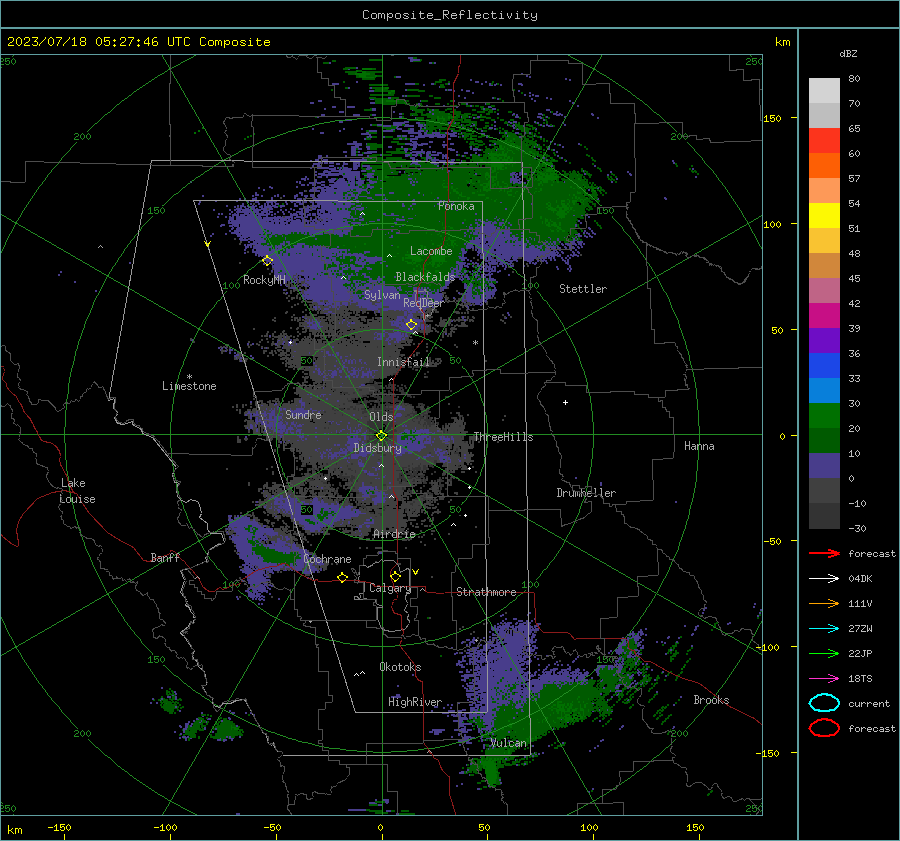This screenshot has width=900, height=841.
Task: Click the ThreeHills city label
Action: (503, 437)
